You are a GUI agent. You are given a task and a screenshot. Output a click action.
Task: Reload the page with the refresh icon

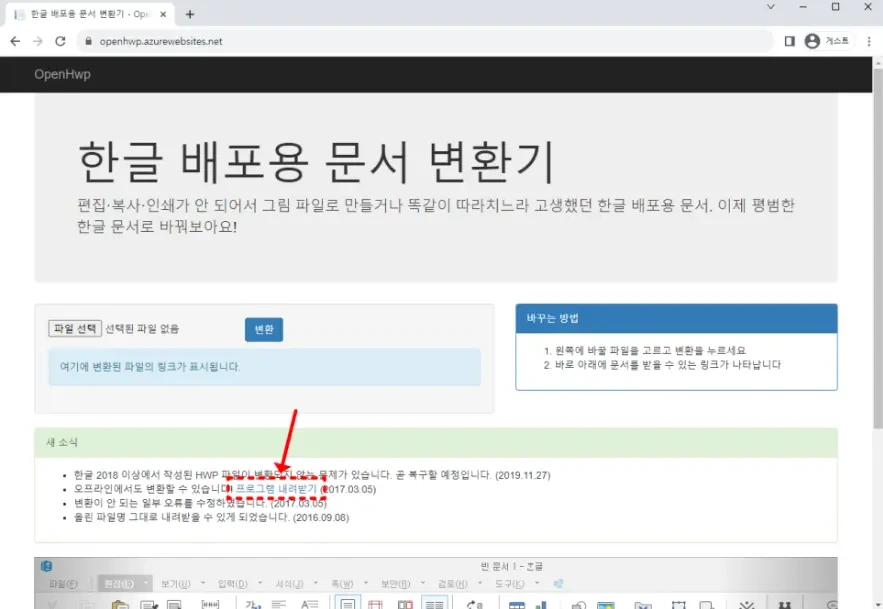60,41
